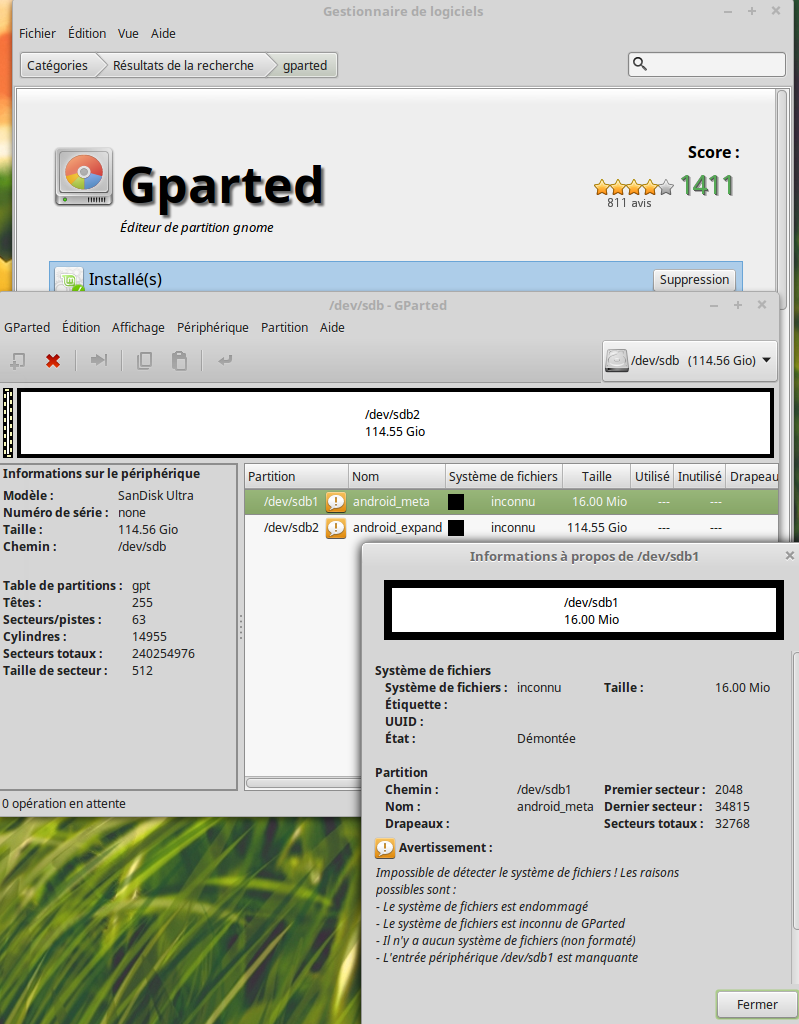Click /dev/sdb1 graphic in info dialog
The image size is (799, 1024).
[584, 610]
